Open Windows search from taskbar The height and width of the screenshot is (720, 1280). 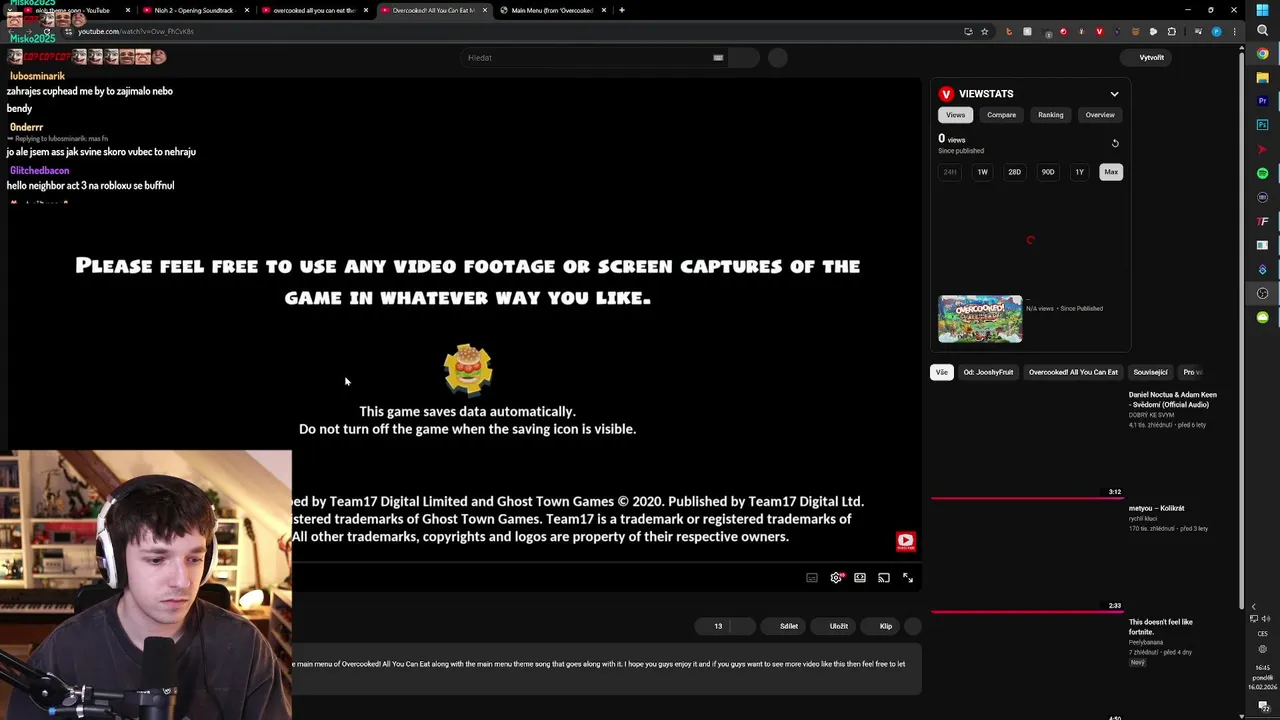(1262, 31)
